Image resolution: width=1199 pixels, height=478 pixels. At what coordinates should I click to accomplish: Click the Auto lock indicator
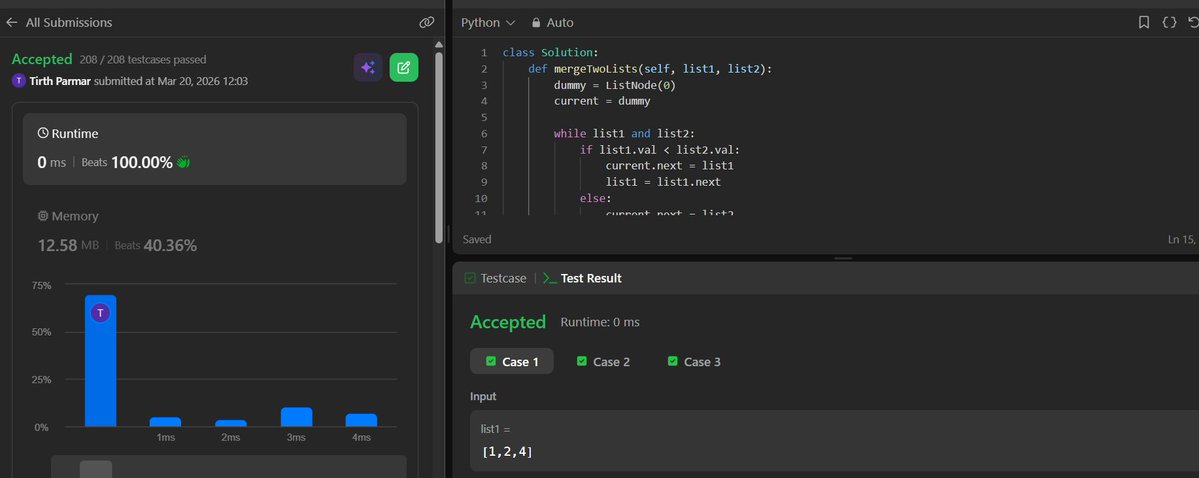coord(552,23)
